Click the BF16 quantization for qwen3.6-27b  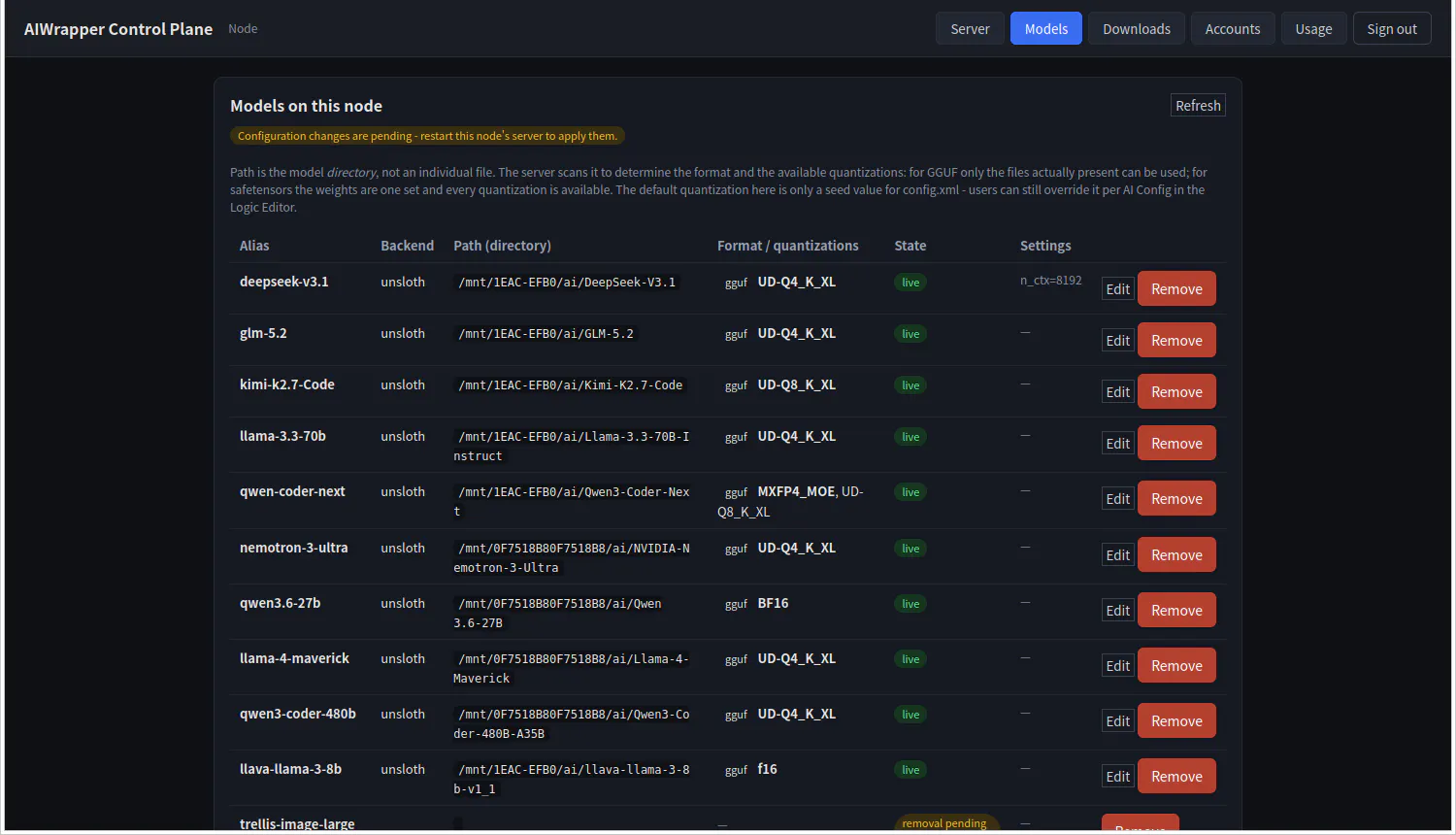point(773,603)
